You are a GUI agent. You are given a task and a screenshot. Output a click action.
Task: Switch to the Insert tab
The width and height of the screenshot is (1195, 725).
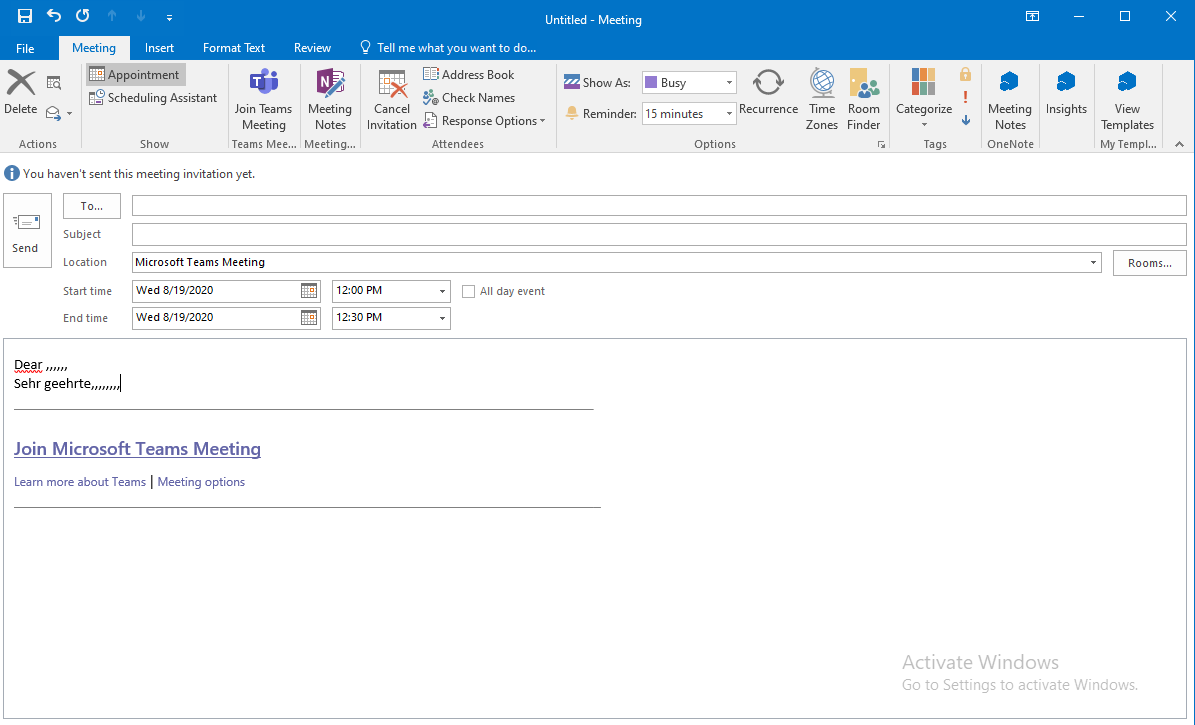[x=159, y=48]
